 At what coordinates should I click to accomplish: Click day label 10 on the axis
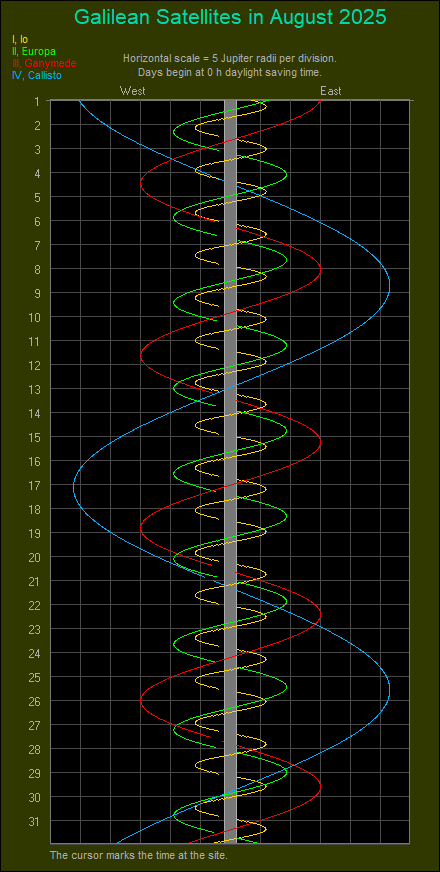(x=34, y=317)
